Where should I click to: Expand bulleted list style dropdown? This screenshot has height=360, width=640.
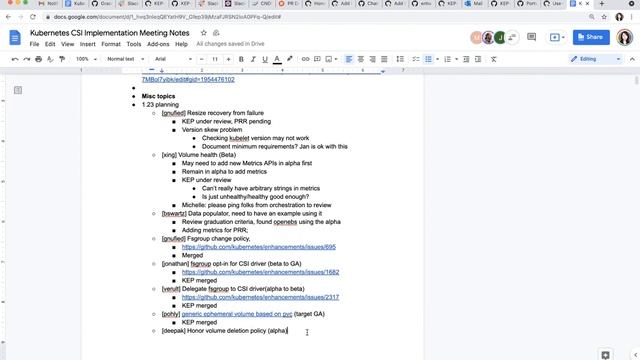point(437,59)
